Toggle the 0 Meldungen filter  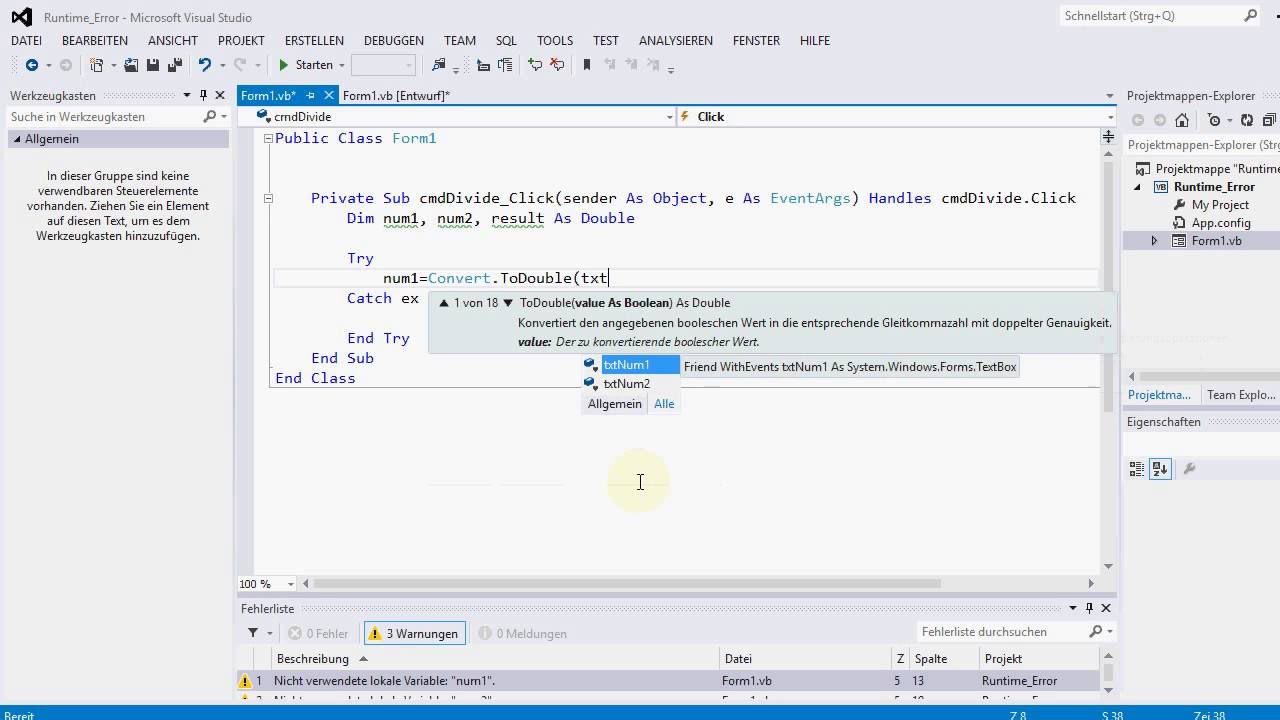[522, 633]
